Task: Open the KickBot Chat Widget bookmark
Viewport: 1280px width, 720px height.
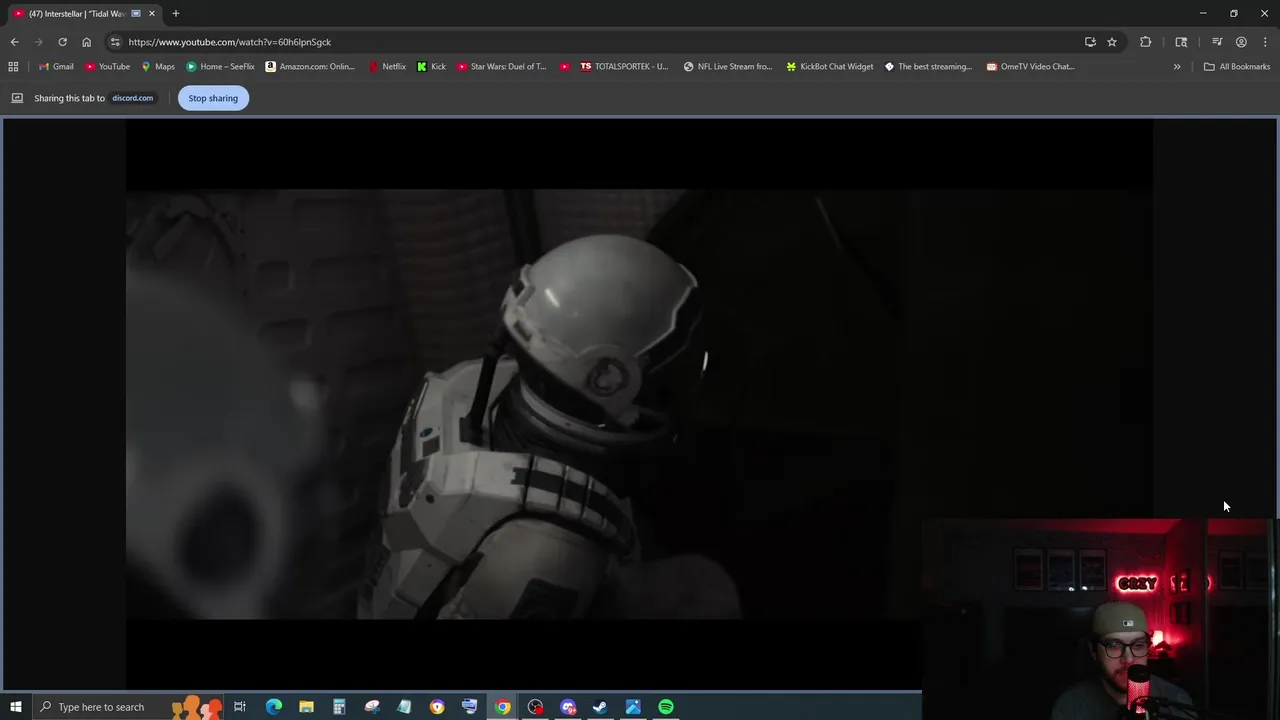Action: coord(829,67)
